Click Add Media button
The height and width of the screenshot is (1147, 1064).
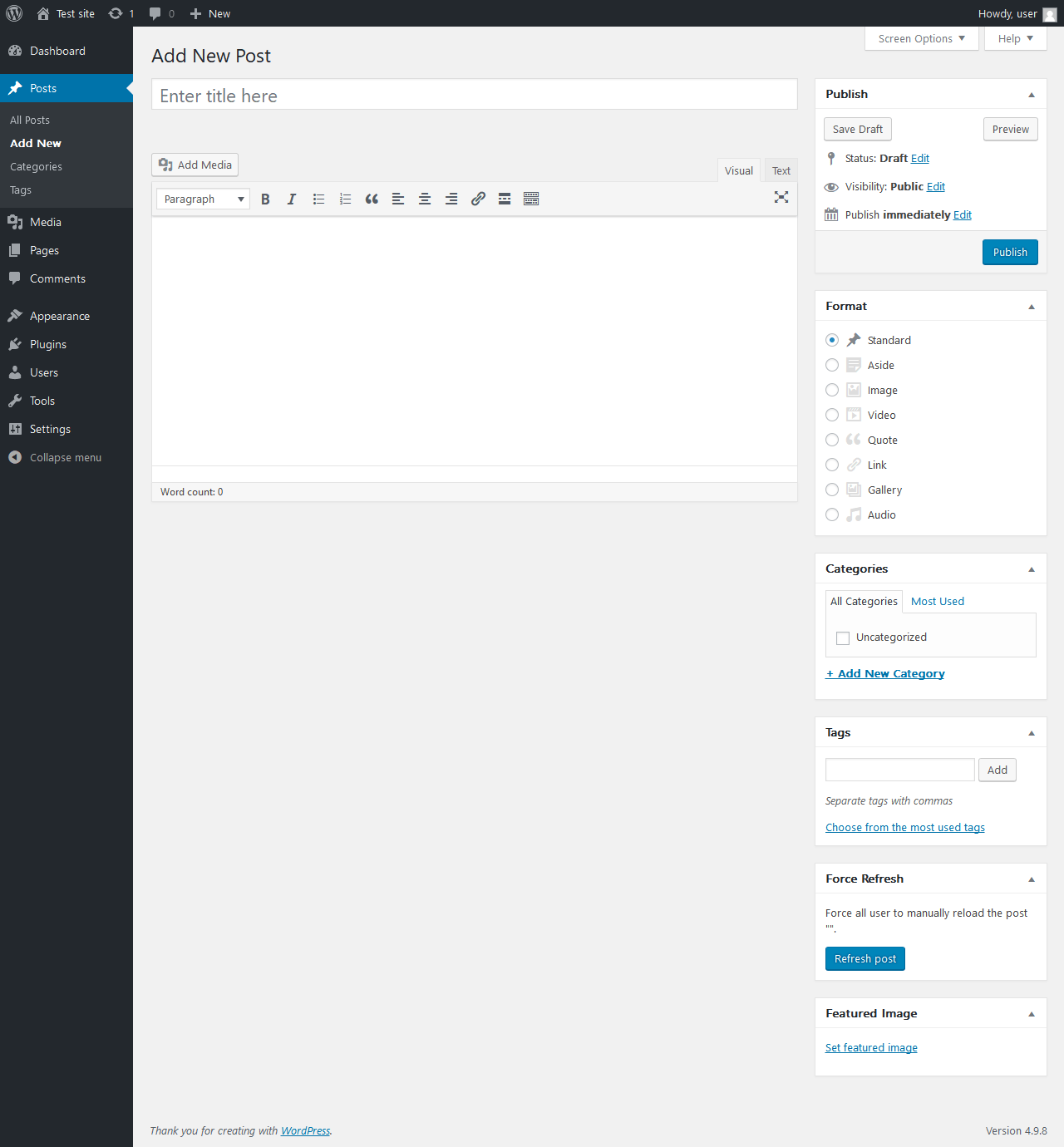click(195, 165)
